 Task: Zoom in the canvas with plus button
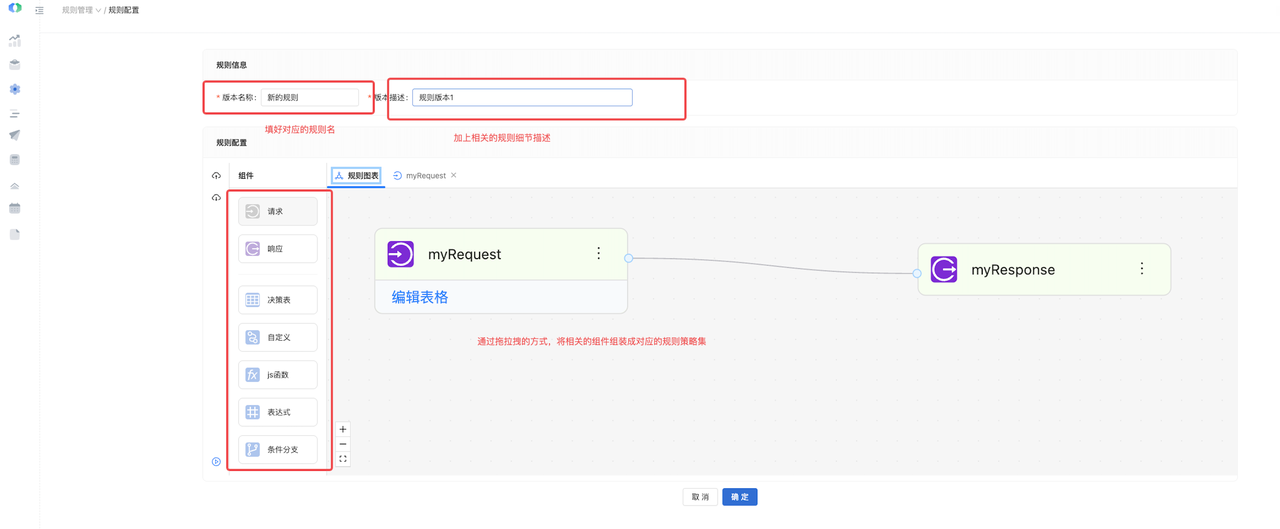pos(343,429)
